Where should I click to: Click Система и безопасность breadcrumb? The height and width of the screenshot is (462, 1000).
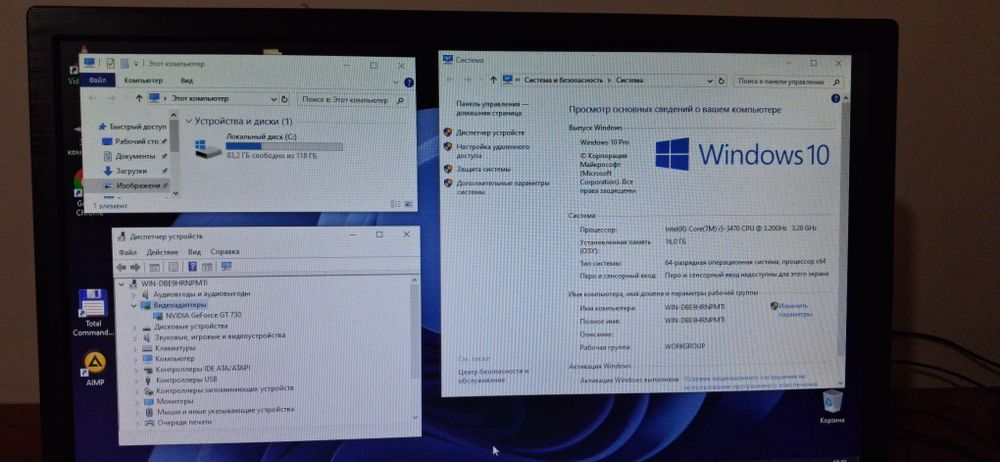click(563, 80)
